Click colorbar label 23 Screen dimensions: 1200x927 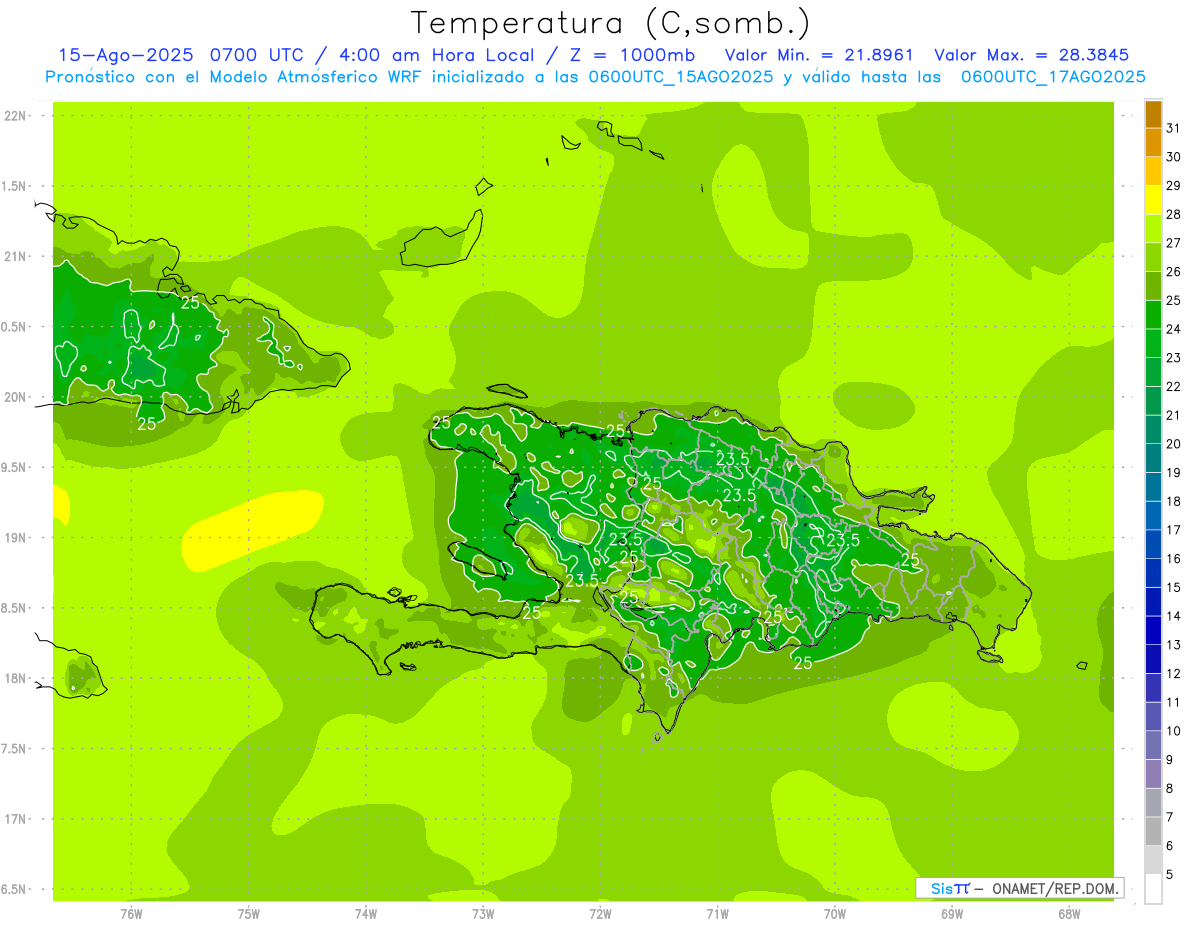(1173, 357)
